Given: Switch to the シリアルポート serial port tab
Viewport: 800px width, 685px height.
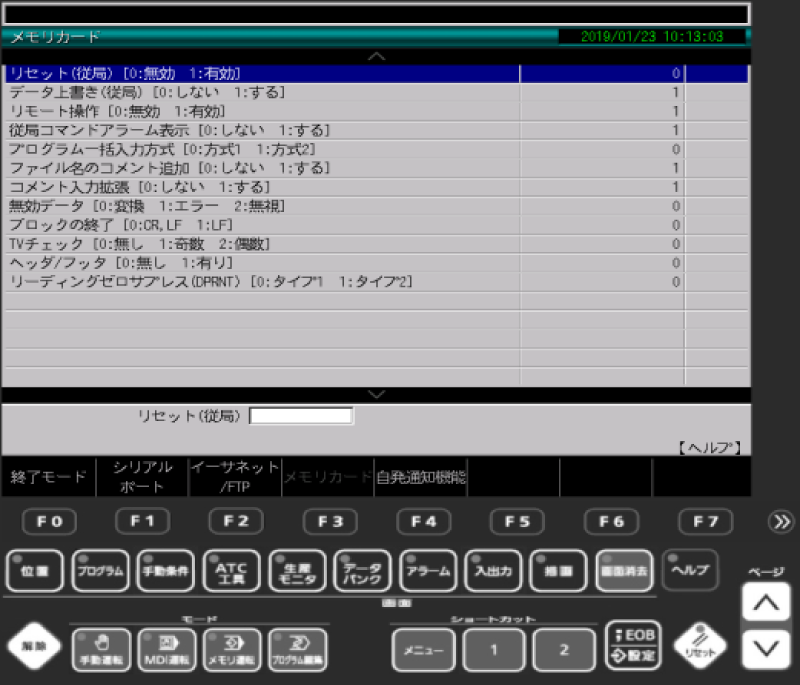Looking at the screenshot, I should [142, 477].
